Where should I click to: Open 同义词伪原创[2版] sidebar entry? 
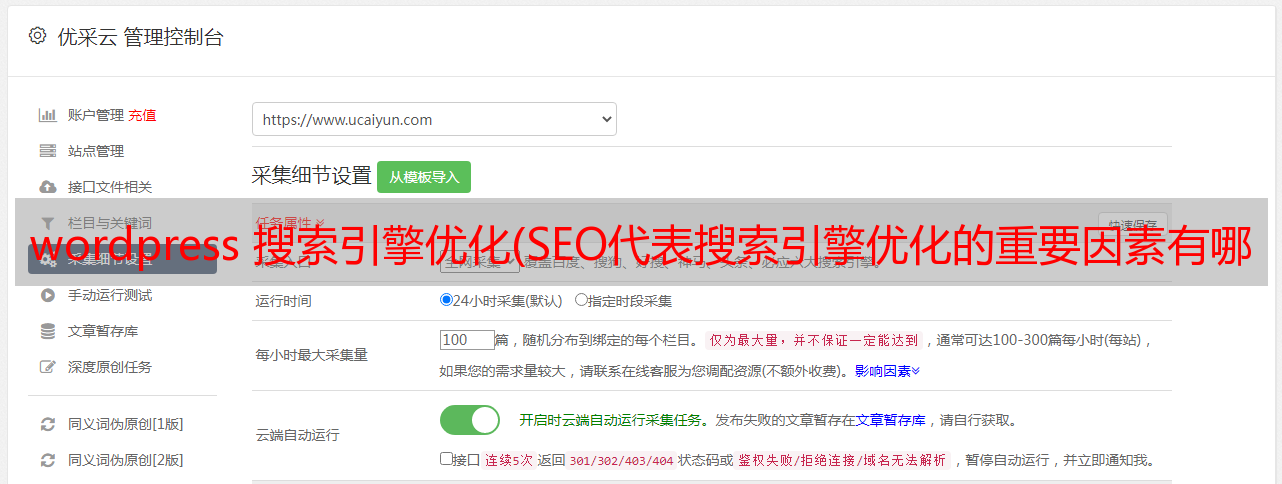pos(125,460)
